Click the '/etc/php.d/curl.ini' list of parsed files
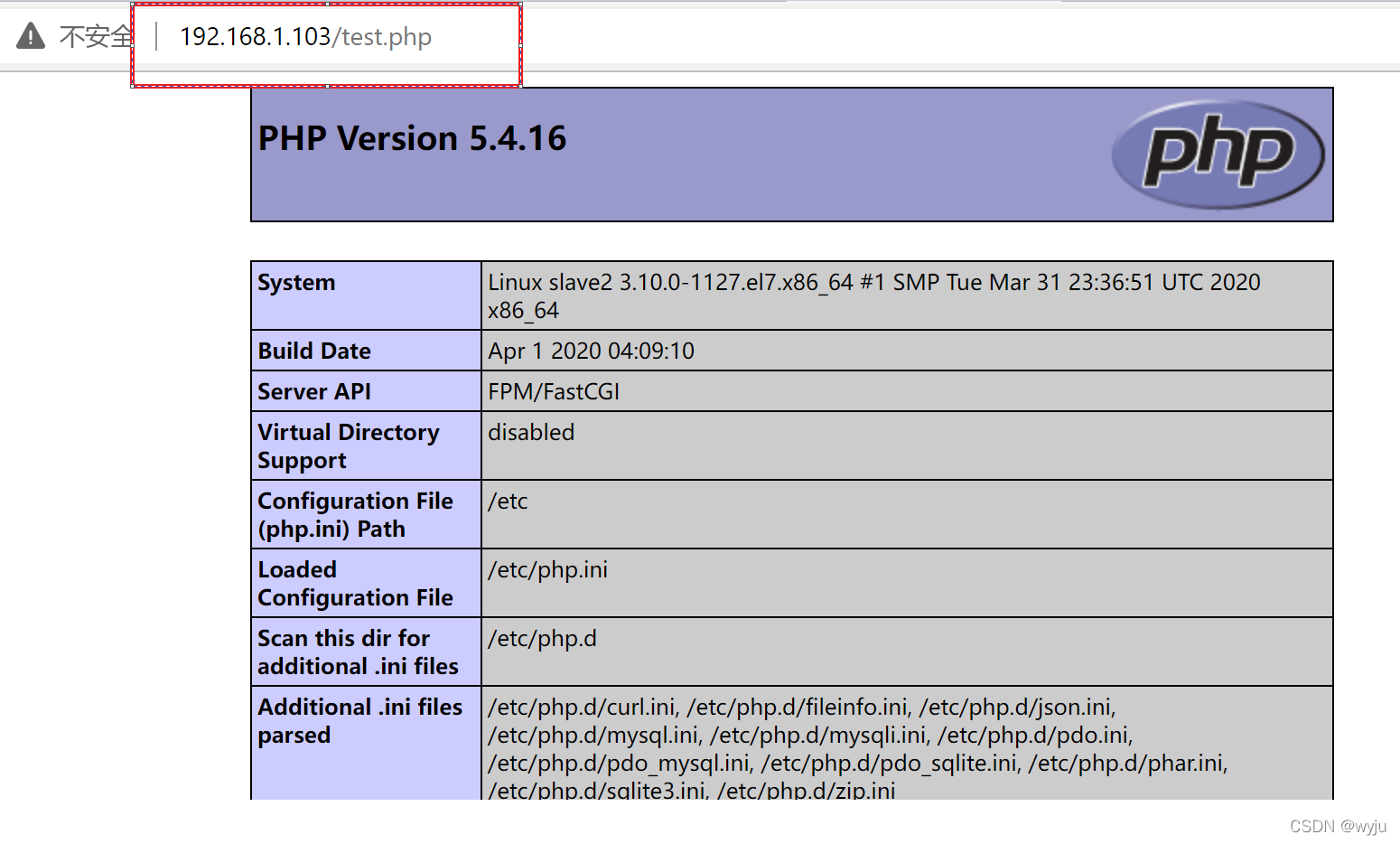 click(x=858, y=748)
